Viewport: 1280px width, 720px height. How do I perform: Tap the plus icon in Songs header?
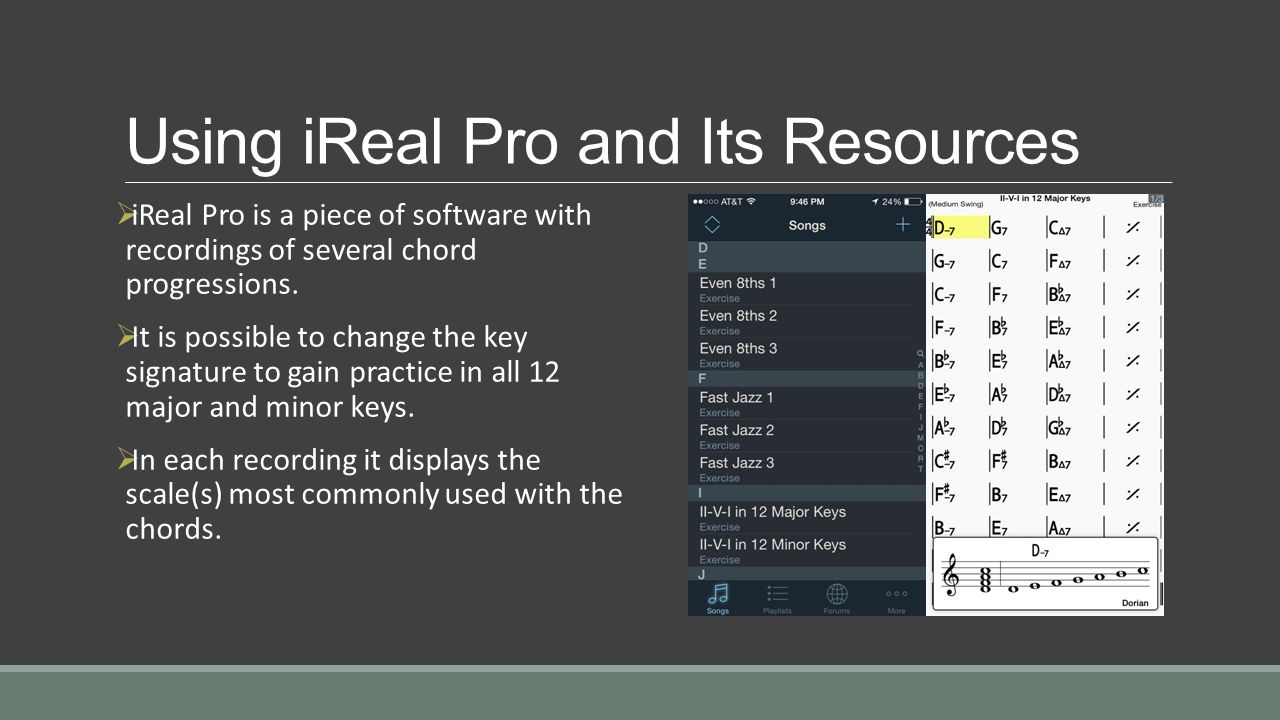tap(903, 225)
